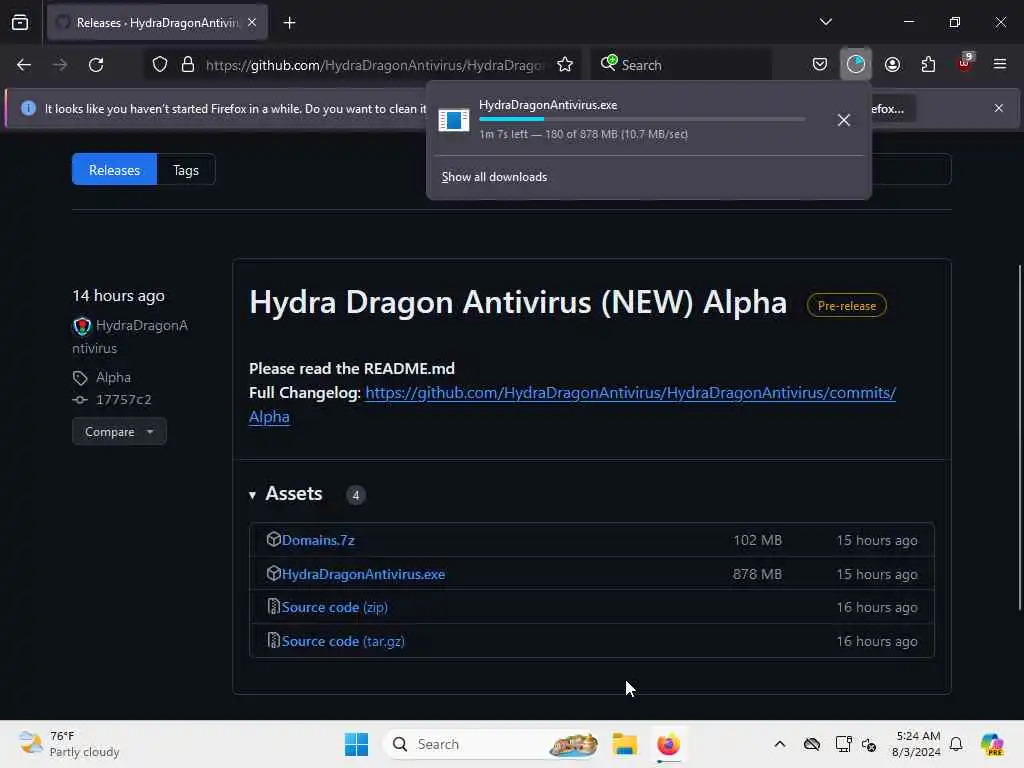Download Source code (zip)

point(334,607)
